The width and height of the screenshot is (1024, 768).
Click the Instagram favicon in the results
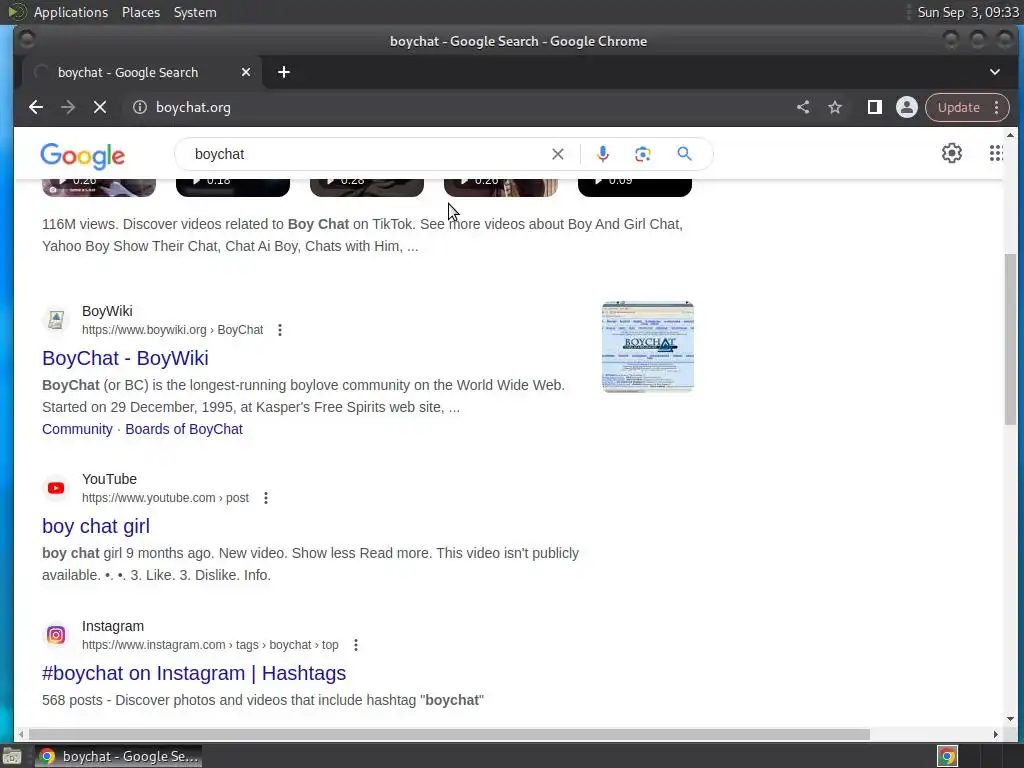tap(56, 635)
